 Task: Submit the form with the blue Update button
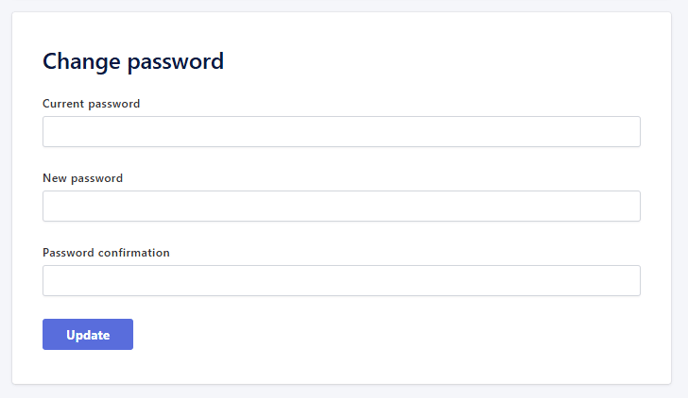88,334
